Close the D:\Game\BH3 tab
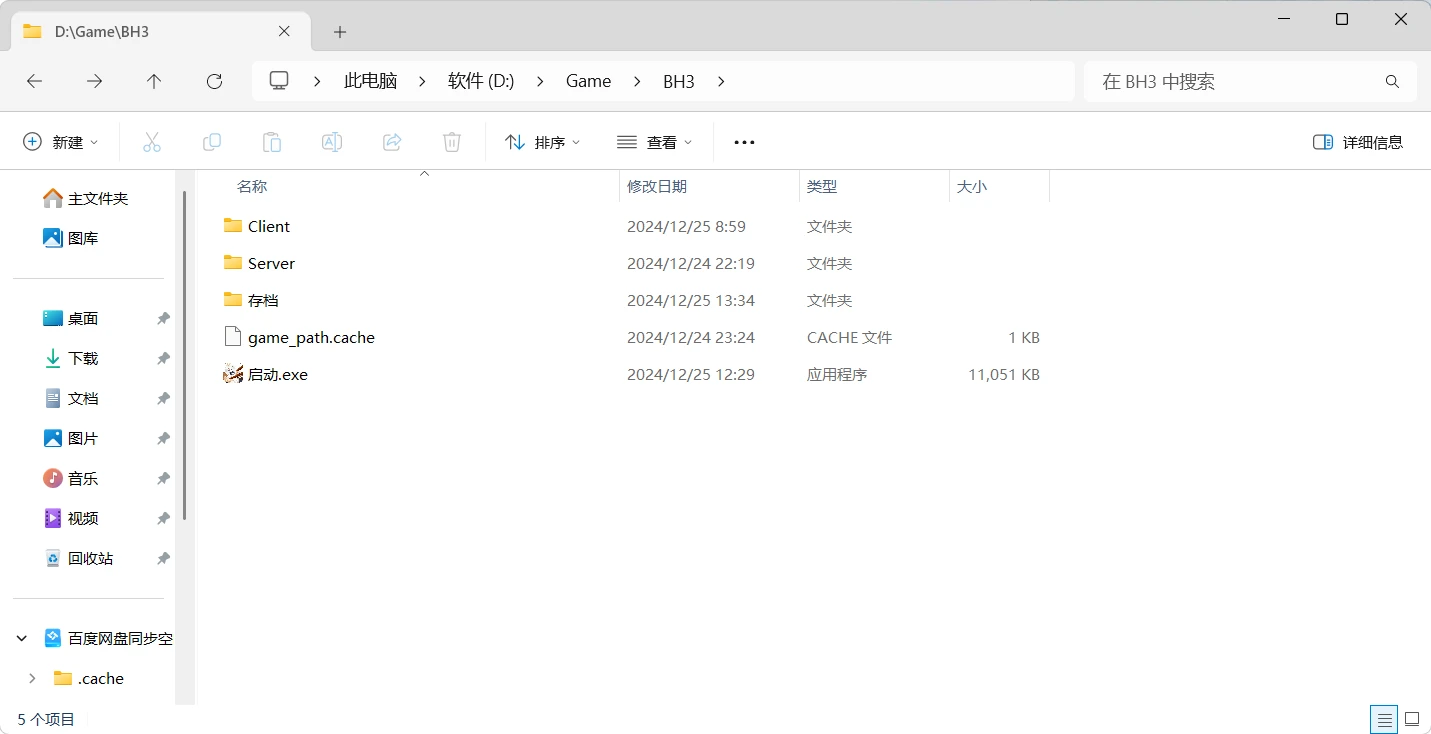Viewport: 1431px width, 734px height. pos(284,31)
